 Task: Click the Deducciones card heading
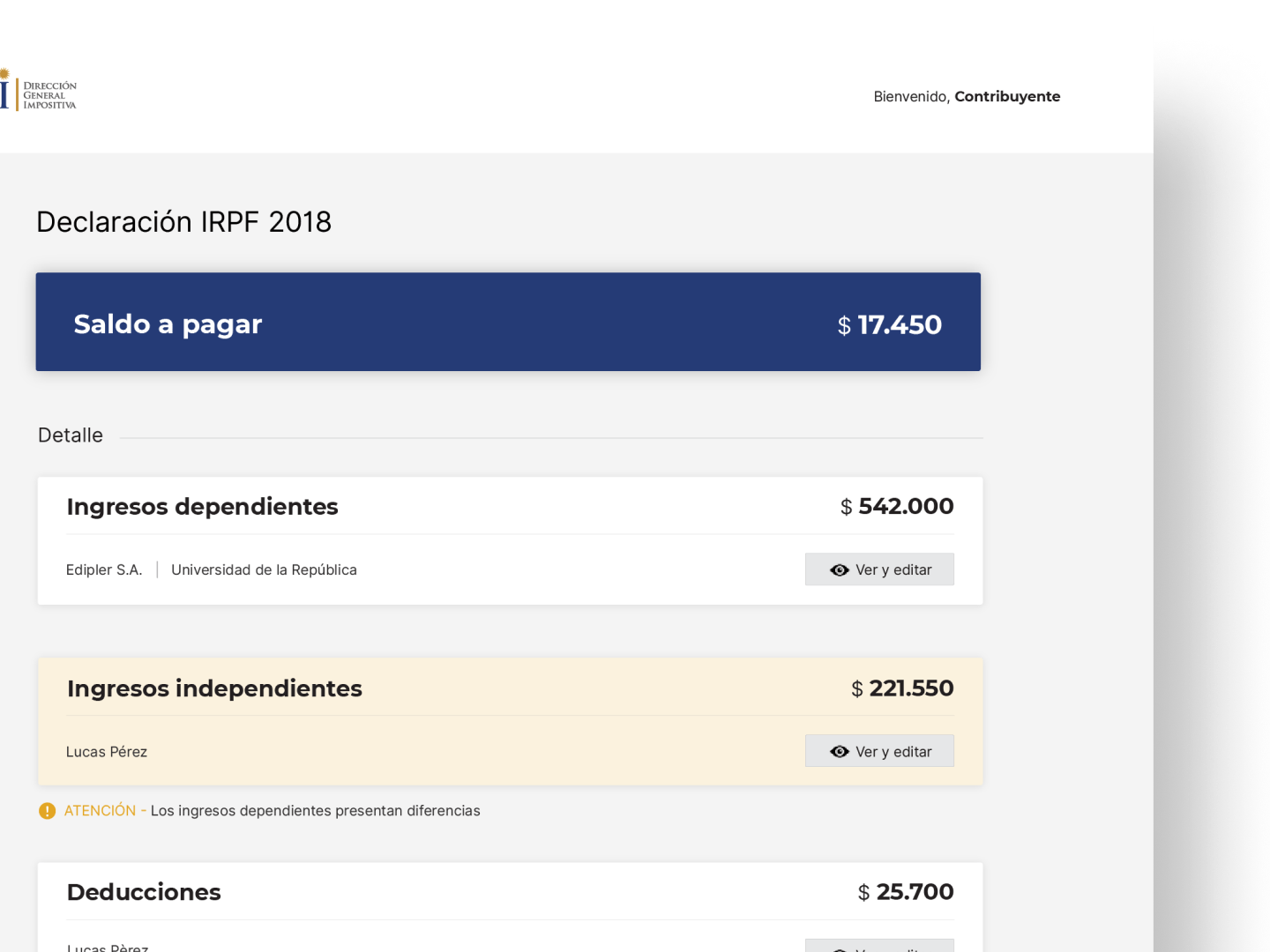pos(144,892)
